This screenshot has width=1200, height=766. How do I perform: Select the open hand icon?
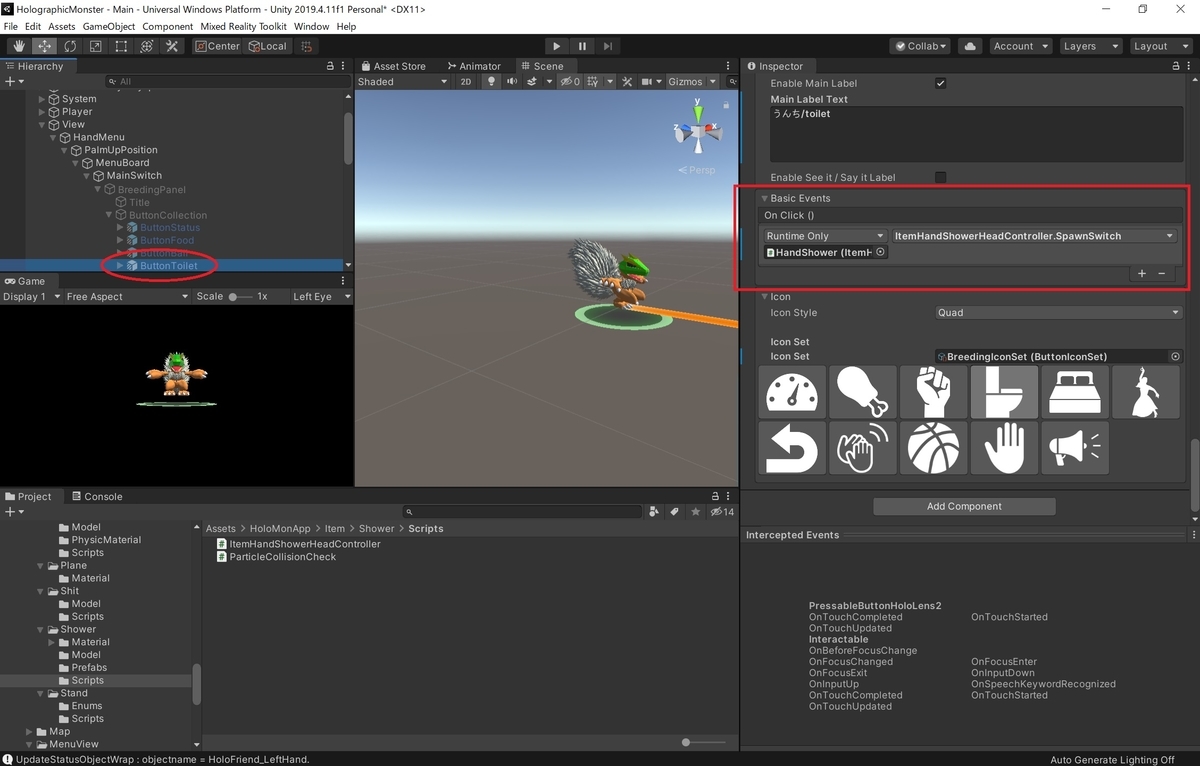click(x=1004, y=447)
